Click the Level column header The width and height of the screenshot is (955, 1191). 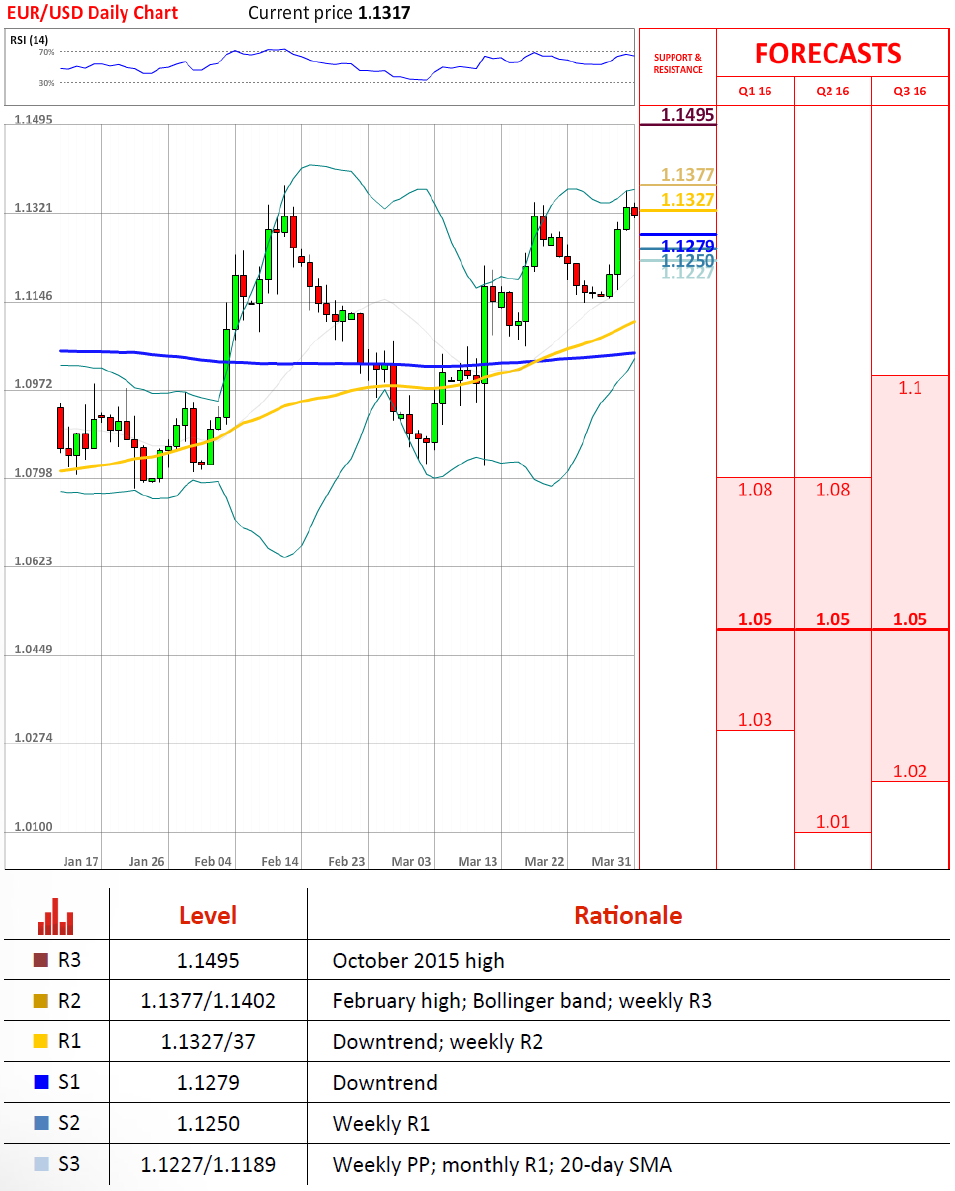208,915
